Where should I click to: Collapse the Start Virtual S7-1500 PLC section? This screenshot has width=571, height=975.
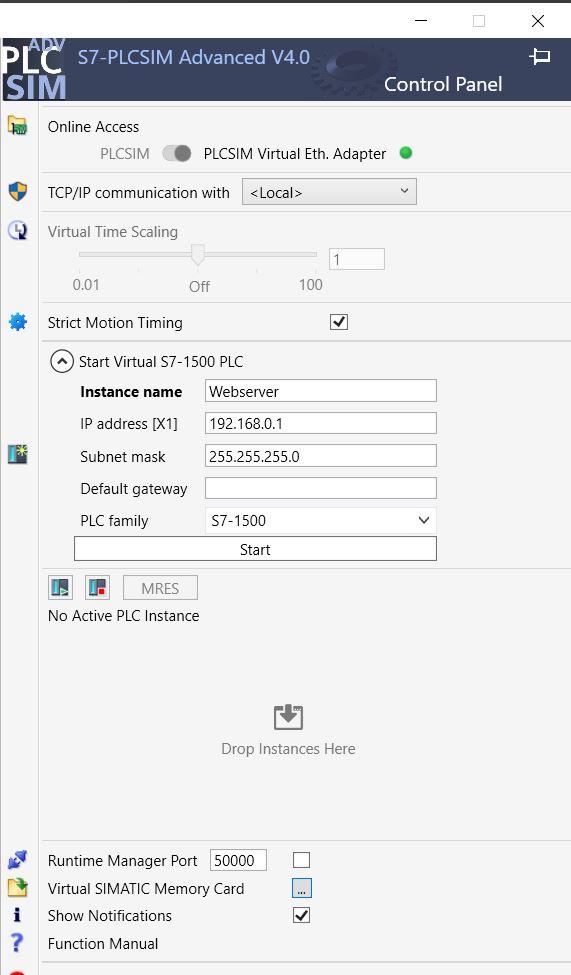(62, 361)
